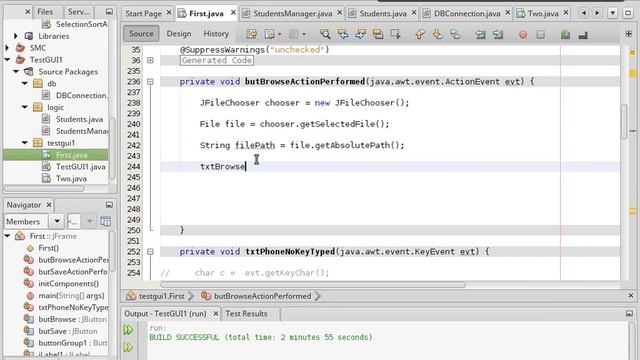Image resolution: width=640 pixels, height=360 pixels.
Task: Switch to the StudentsManager.java tab
Action: click(x=293, y=13)
